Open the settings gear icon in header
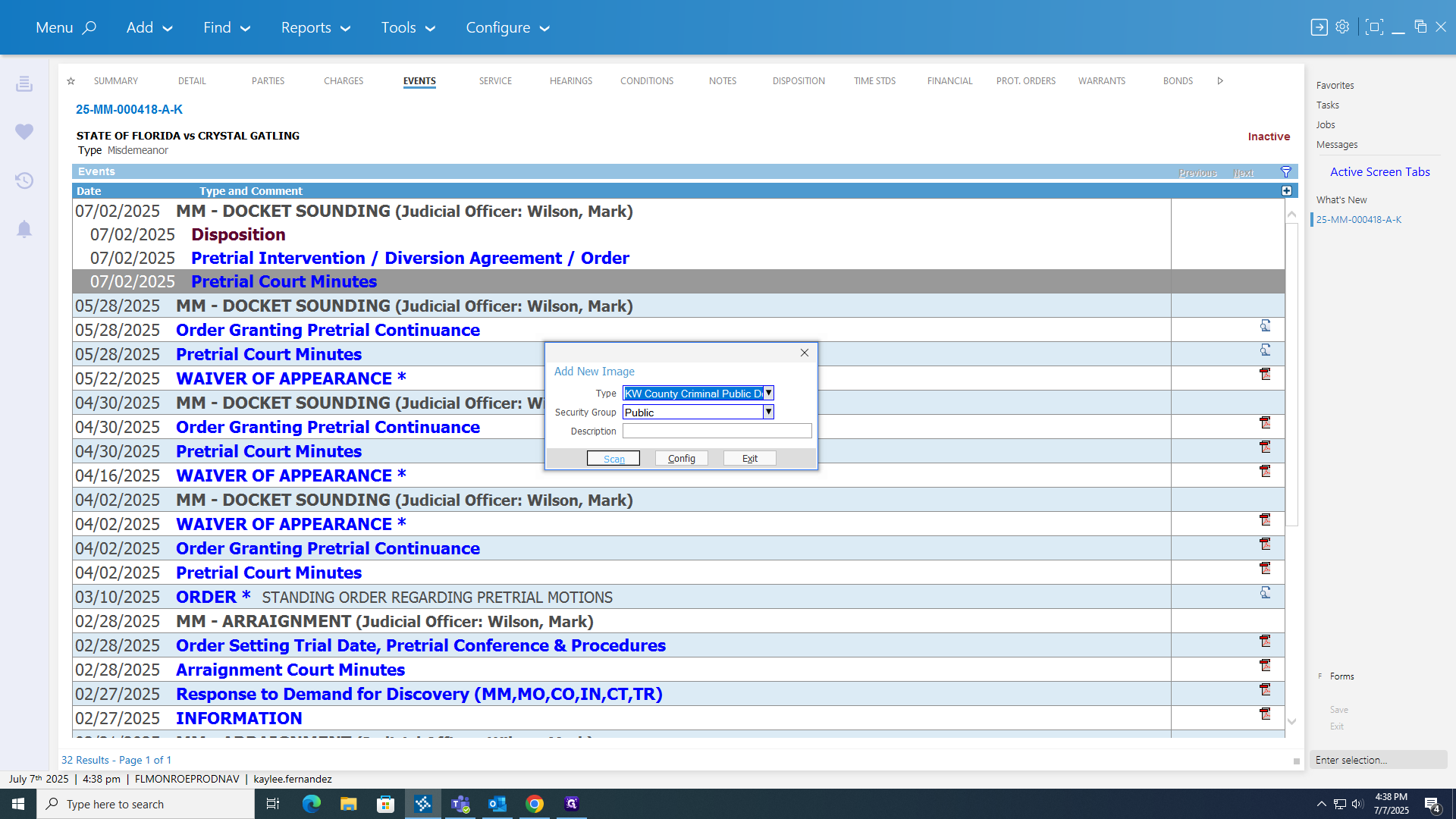The image size is (1456, 819). click(1343, 27)
